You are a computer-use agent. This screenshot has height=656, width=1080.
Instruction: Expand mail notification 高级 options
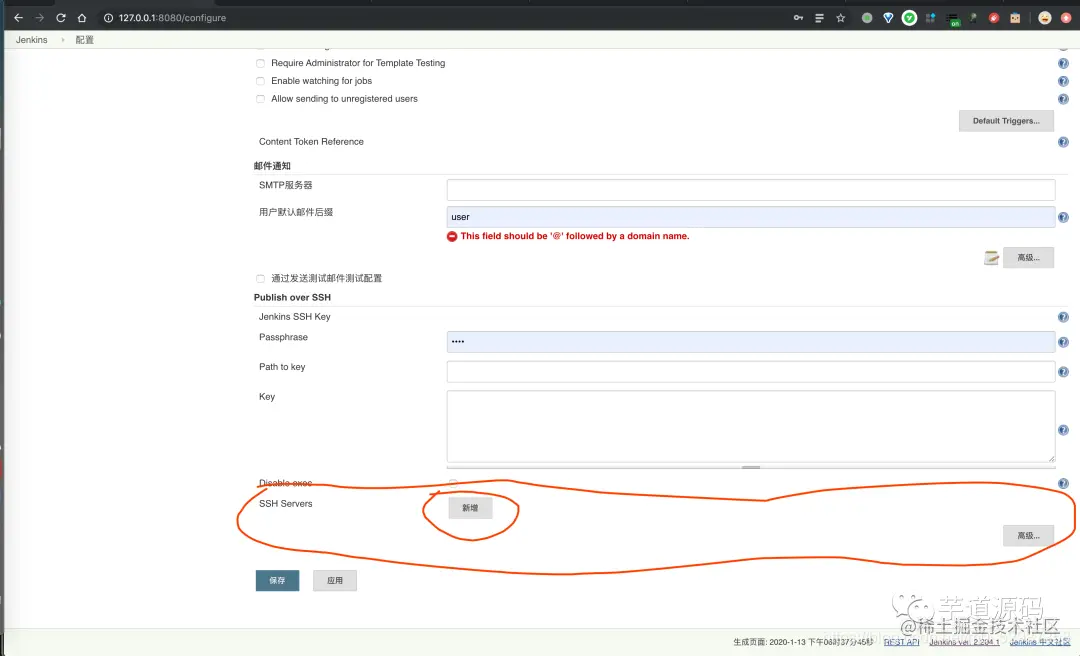click(x=1028, y=258)
